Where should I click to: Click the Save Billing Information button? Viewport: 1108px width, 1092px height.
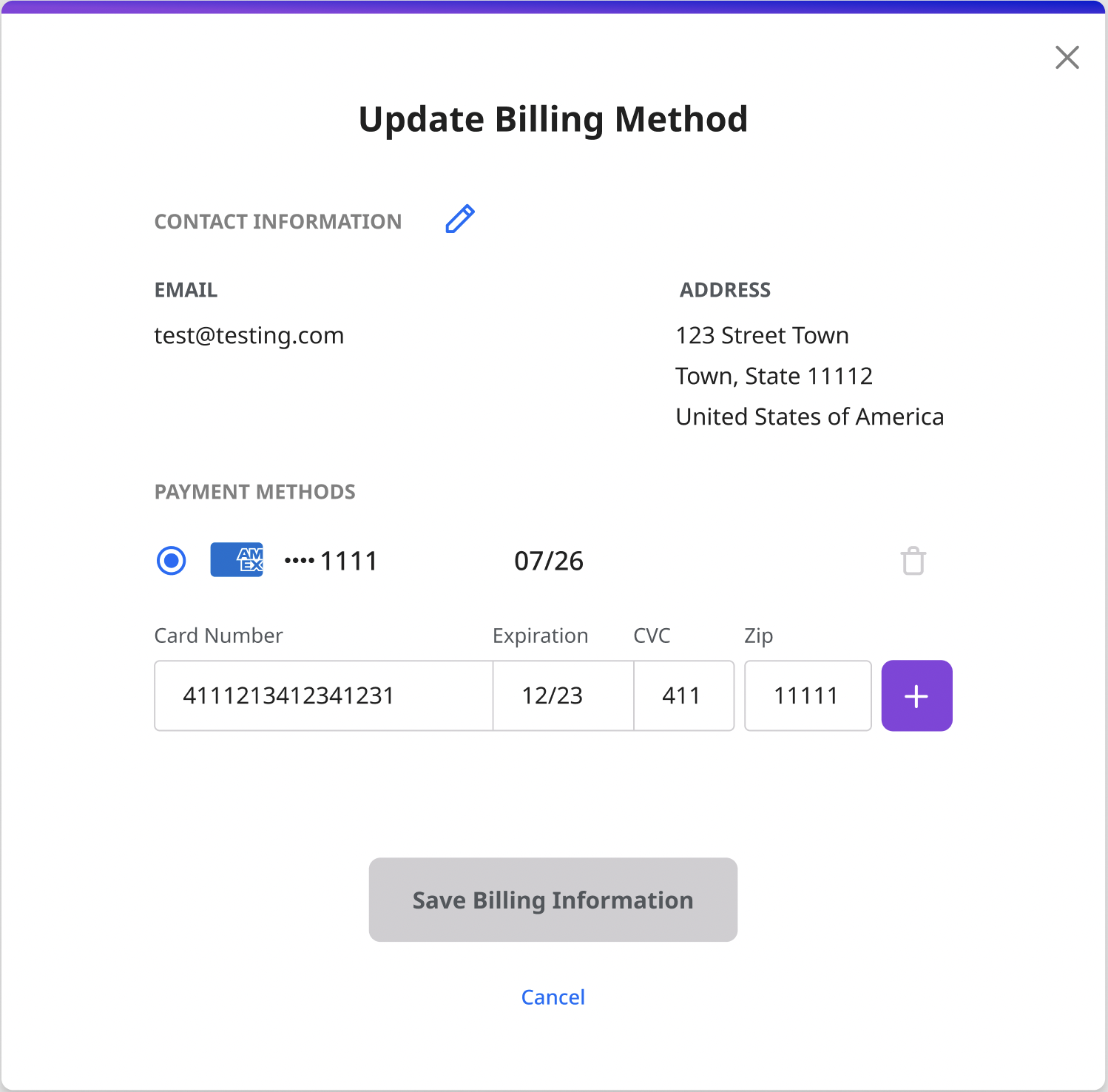pyautogui.click(x=553, y=900)
